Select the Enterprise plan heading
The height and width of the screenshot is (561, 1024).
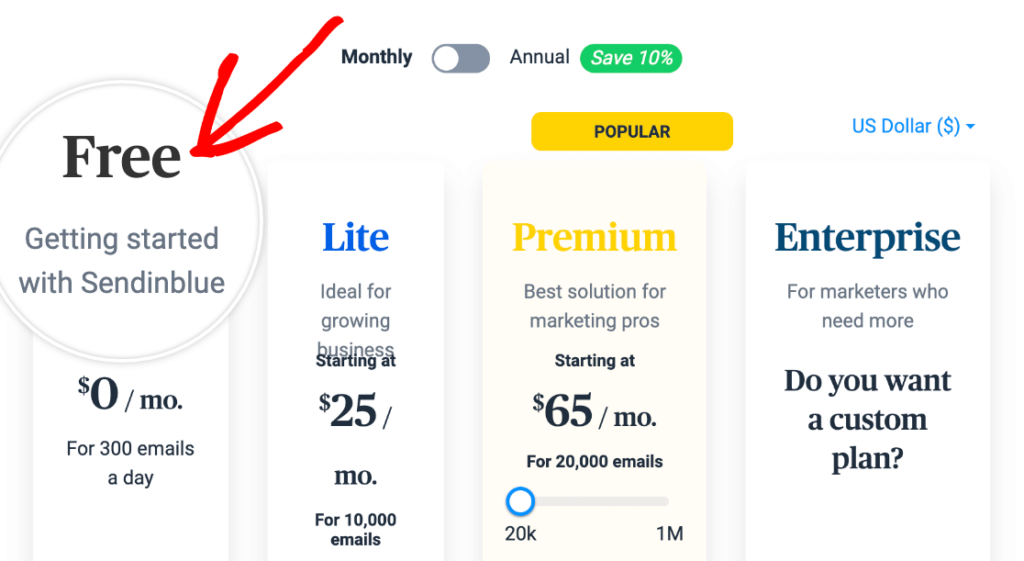(x=867, y=238)
